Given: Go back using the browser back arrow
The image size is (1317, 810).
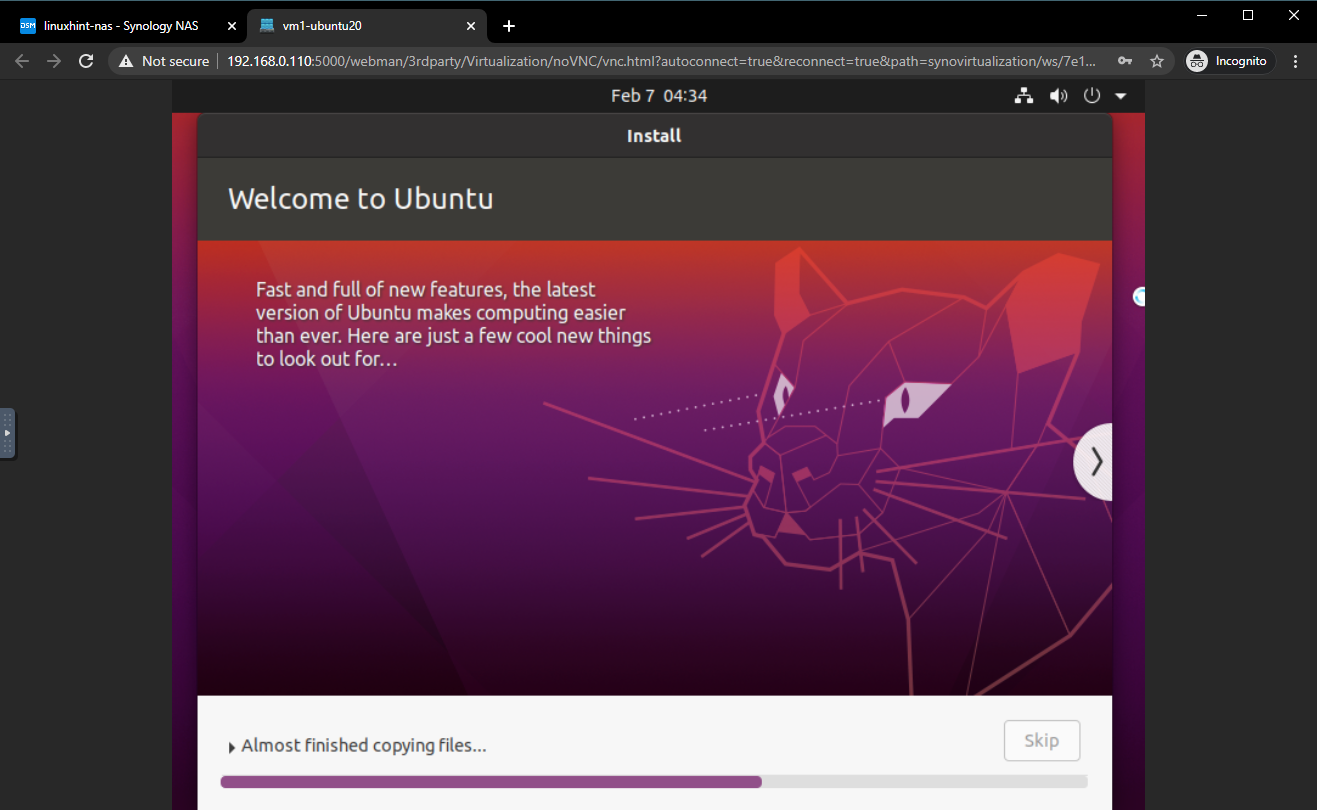Looking at the screenshot, I should pyautogui.click(x=22, y=61).
